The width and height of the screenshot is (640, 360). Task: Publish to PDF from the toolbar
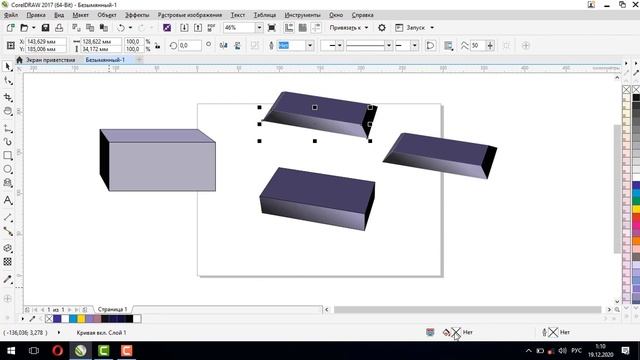coord(211,28)
